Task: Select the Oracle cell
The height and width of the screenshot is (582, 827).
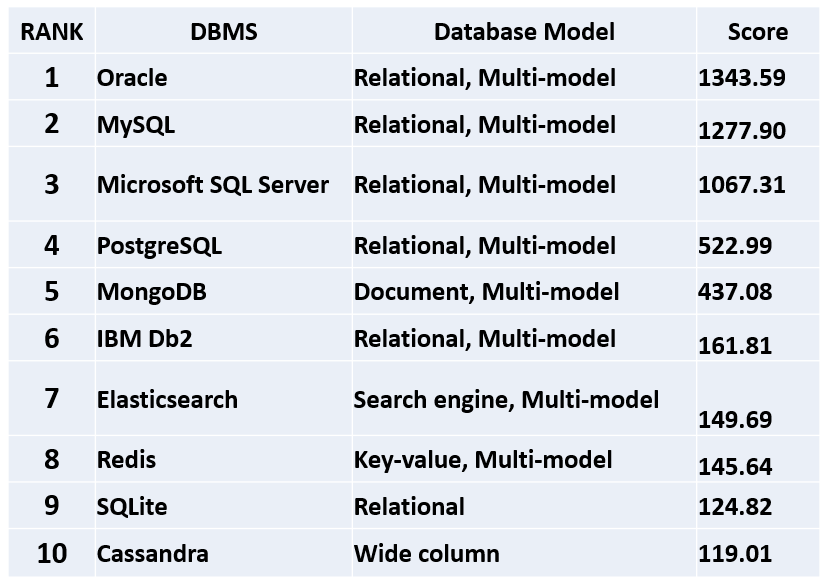Action: coord(132,78)
